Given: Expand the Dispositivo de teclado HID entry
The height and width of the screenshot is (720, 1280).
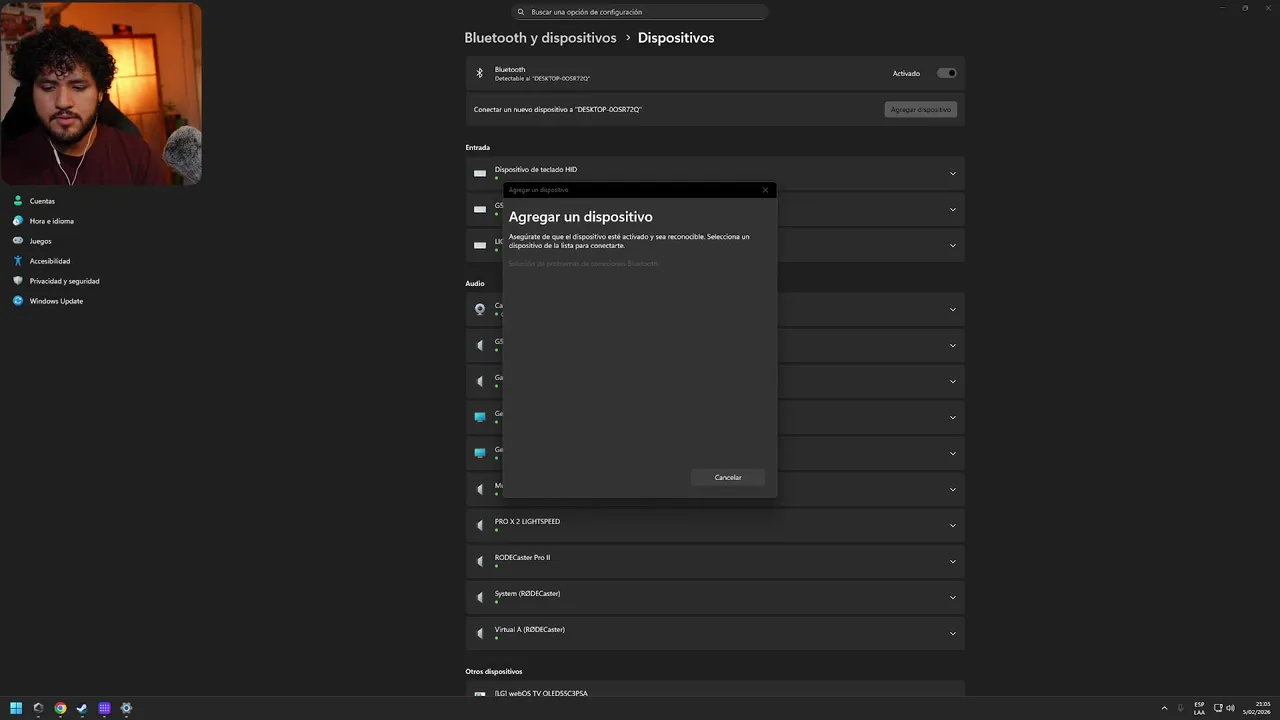Looking at the screenshot, I should coord(952,174).
